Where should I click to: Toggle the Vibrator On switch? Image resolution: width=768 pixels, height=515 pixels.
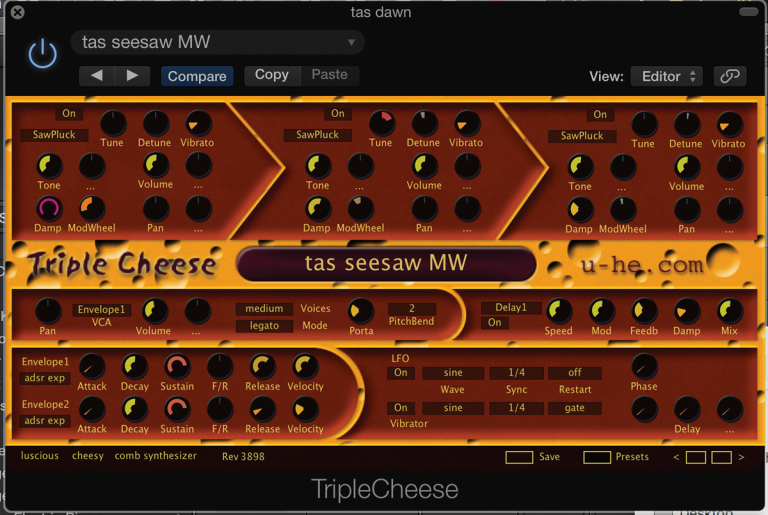pyautogui.click(x=401, y=408)
